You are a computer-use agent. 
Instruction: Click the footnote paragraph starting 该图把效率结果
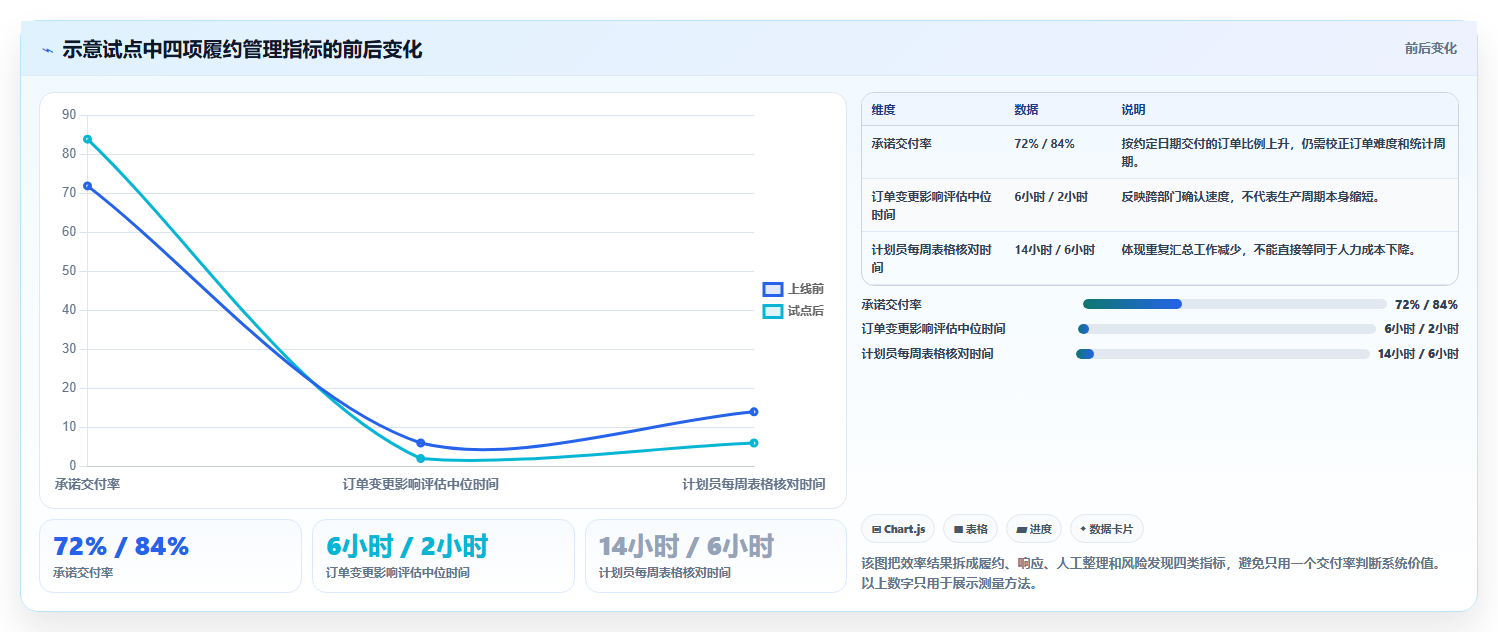[1151, 573]
